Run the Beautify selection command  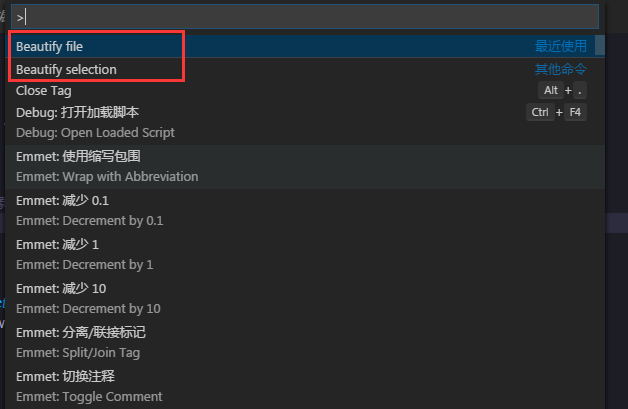tap(66, 69)
